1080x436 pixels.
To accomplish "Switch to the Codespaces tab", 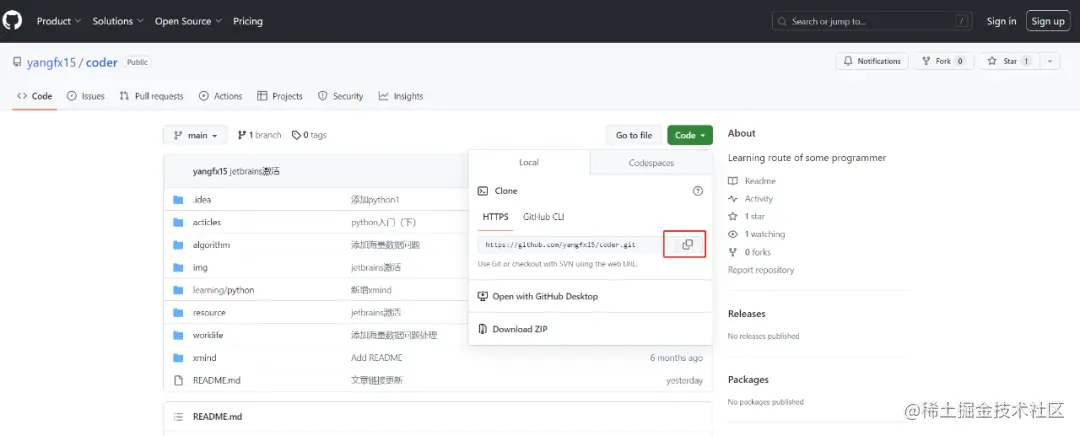I will click(652, 163).
